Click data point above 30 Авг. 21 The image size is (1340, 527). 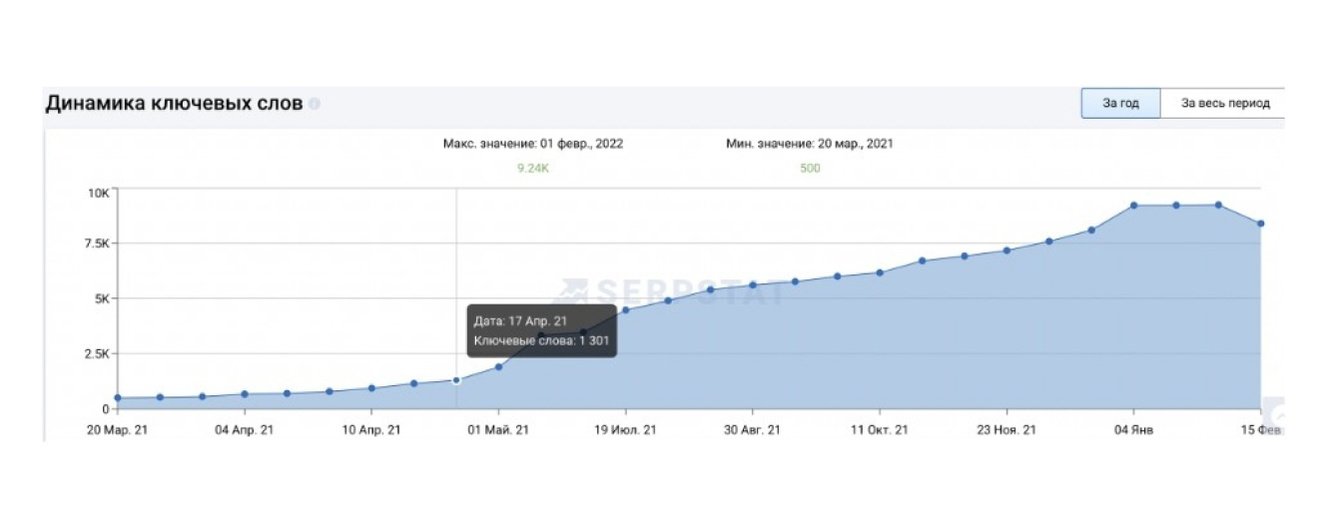753,285
